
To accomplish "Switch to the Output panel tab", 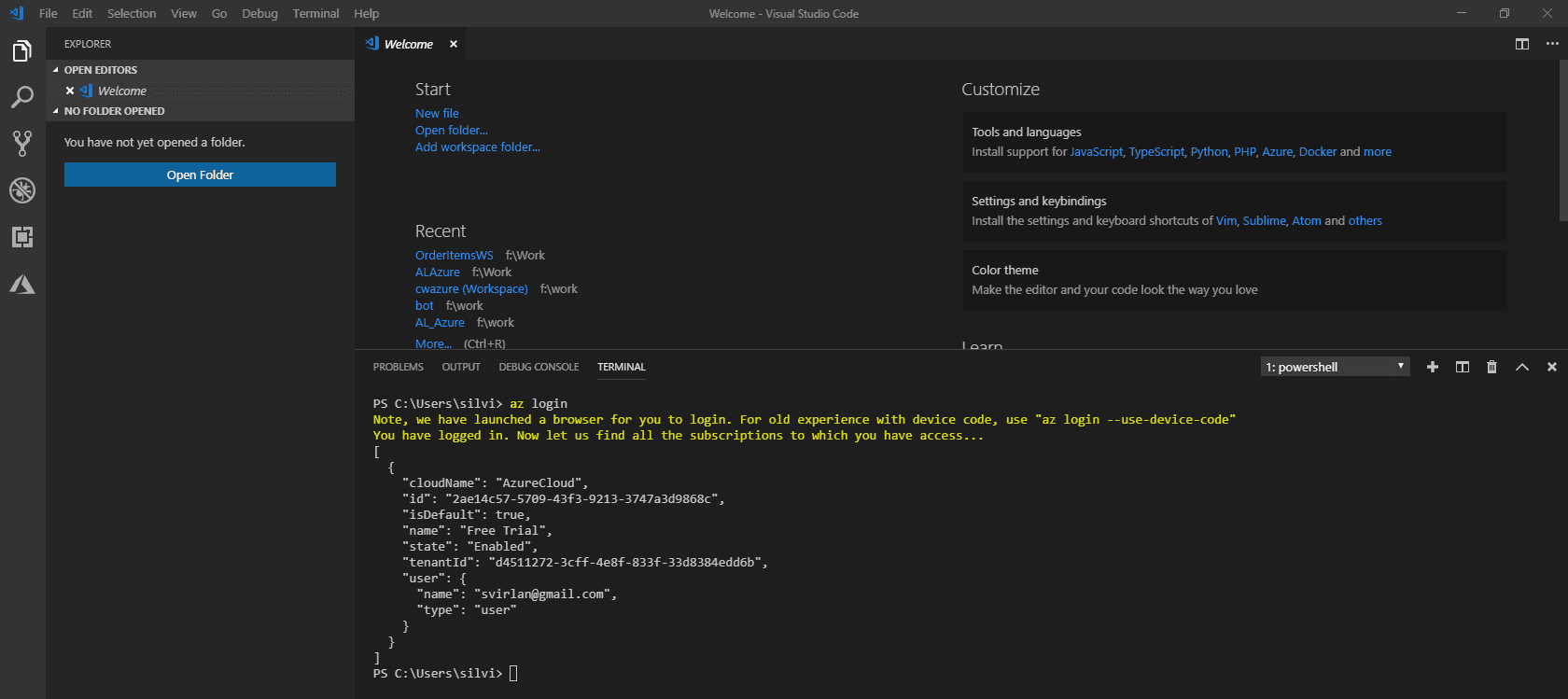I will (461, 367).
